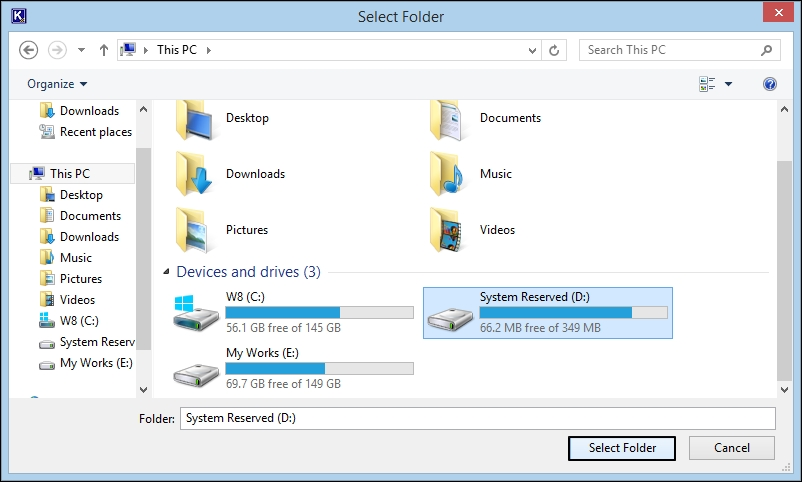The width and height of the screenshot is (802, 482).
Task: Click the My Works (E:) usage bar
Action: (320, 368)
